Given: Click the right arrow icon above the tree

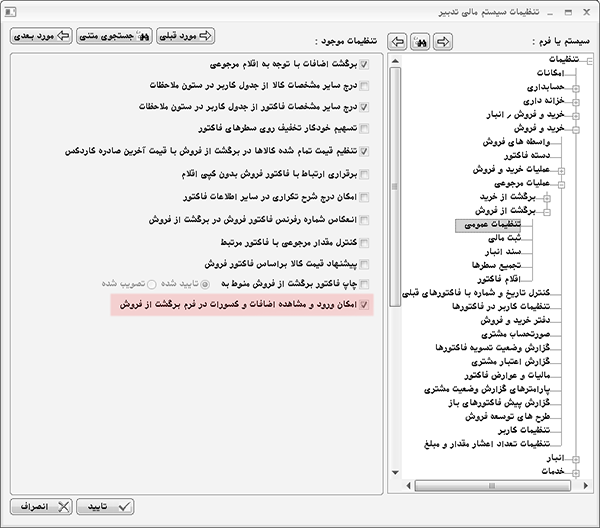Looking at the screenshot, I should [x=442, y=42].
